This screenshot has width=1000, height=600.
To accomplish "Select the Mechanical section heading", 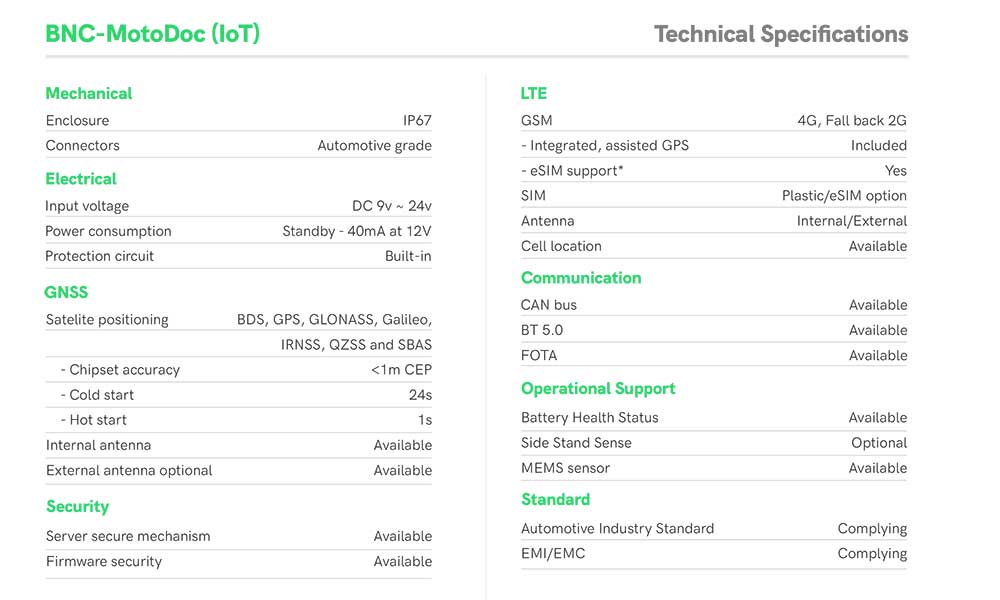I will coord(89,93).
